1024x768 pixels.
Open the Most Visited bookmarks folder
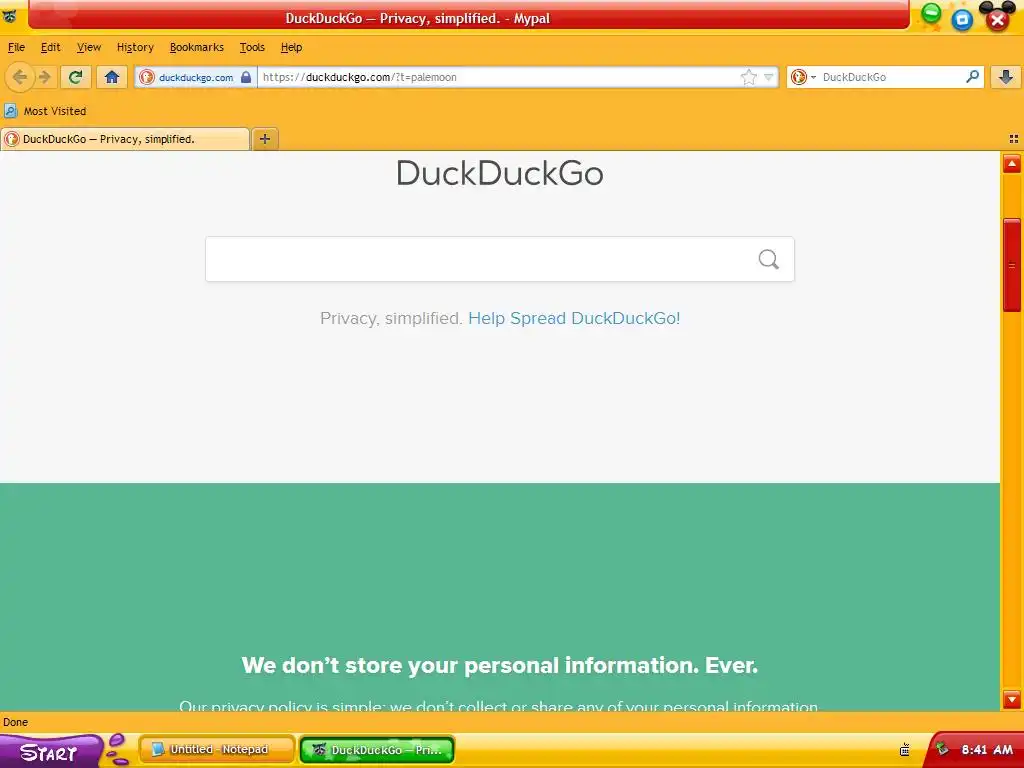[x=45, y=111]
